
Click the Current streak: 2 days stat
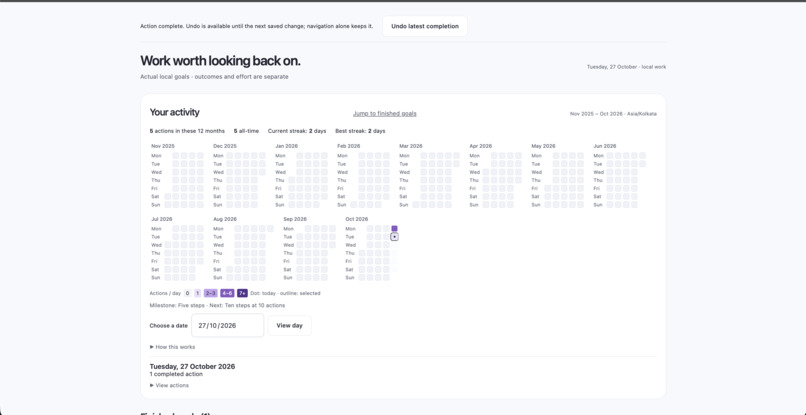tap(297, 131)
